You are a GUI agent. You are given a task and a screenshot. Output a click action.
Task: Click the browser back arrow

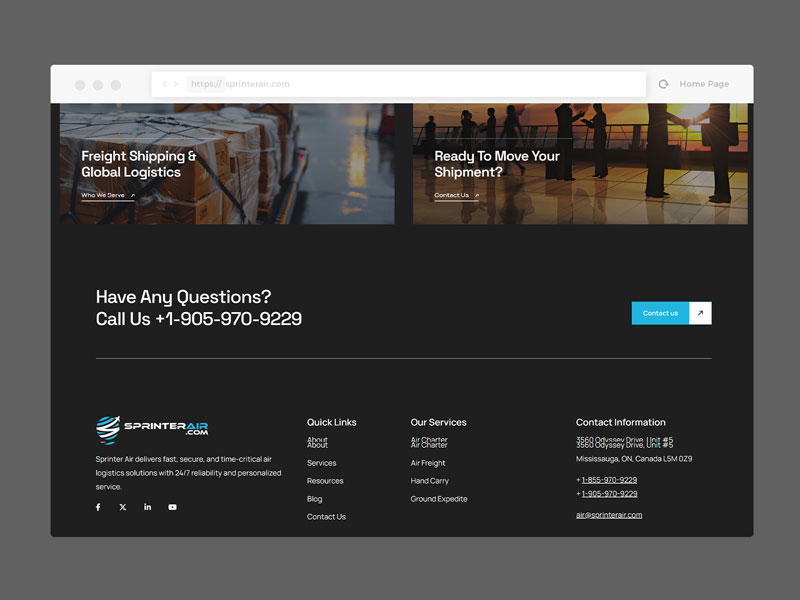coord(165,84)
